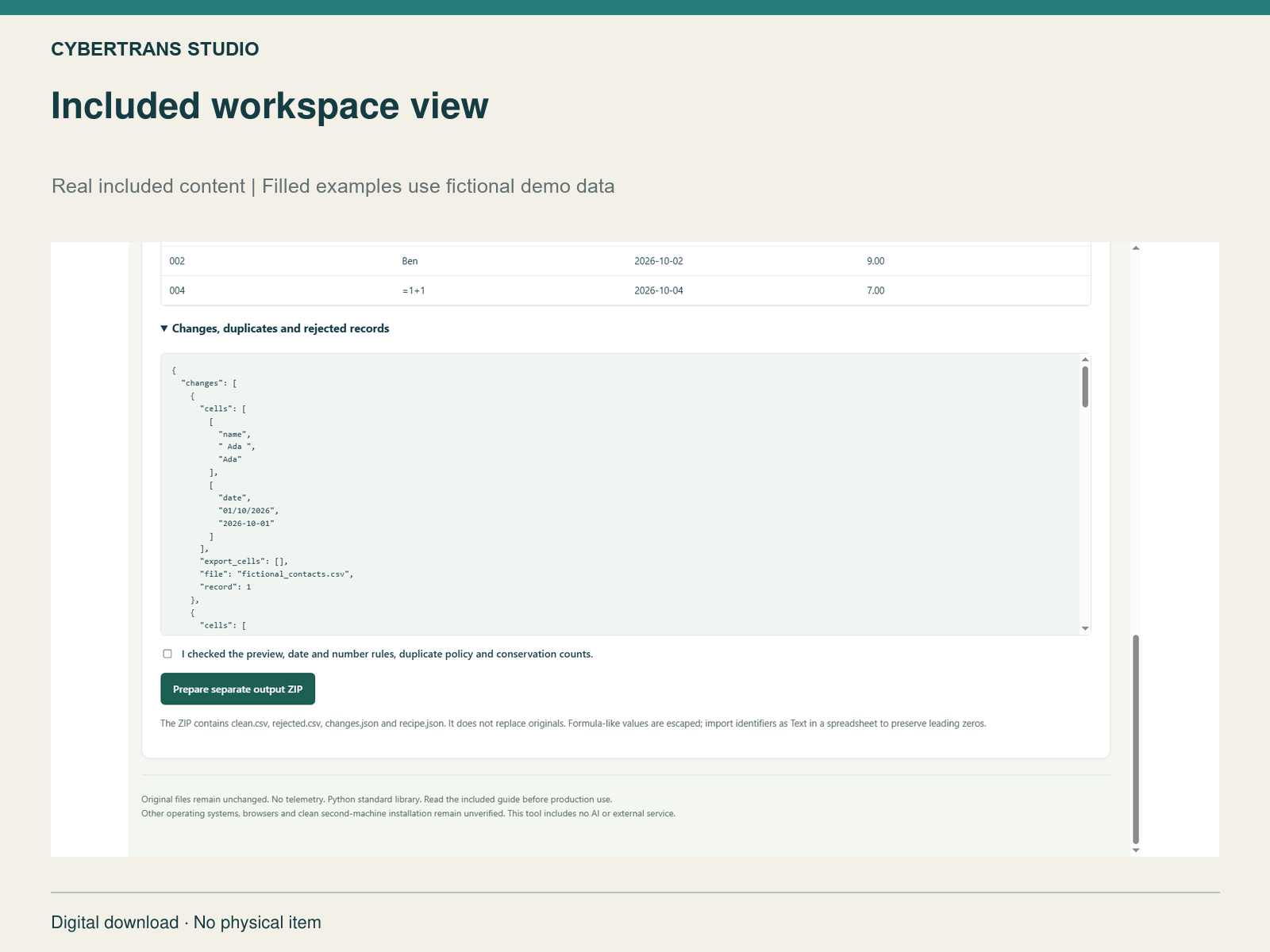This screenshot has height=952, width=1270.
Task: Click workspace vertical scrollbar thumb
Action: coord(1136,739)
